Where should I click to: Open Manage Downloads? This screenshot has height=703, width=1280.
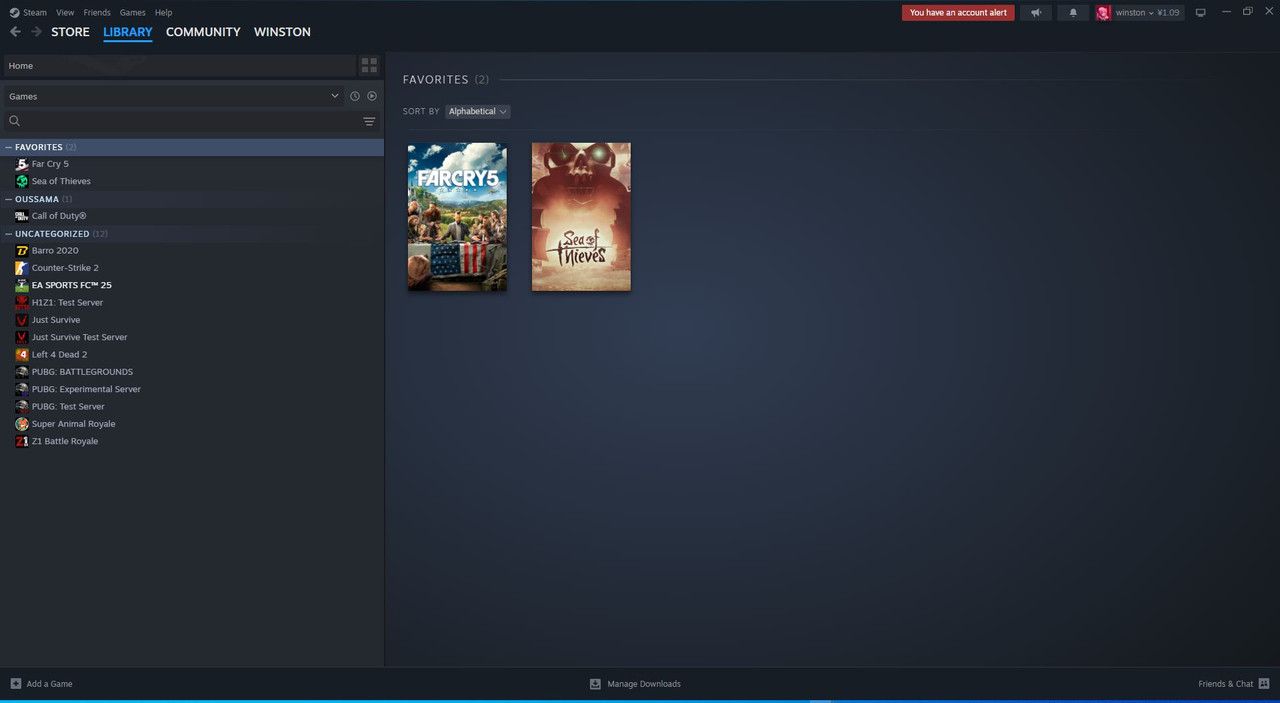pyautogui.click(x=635, y=684)
